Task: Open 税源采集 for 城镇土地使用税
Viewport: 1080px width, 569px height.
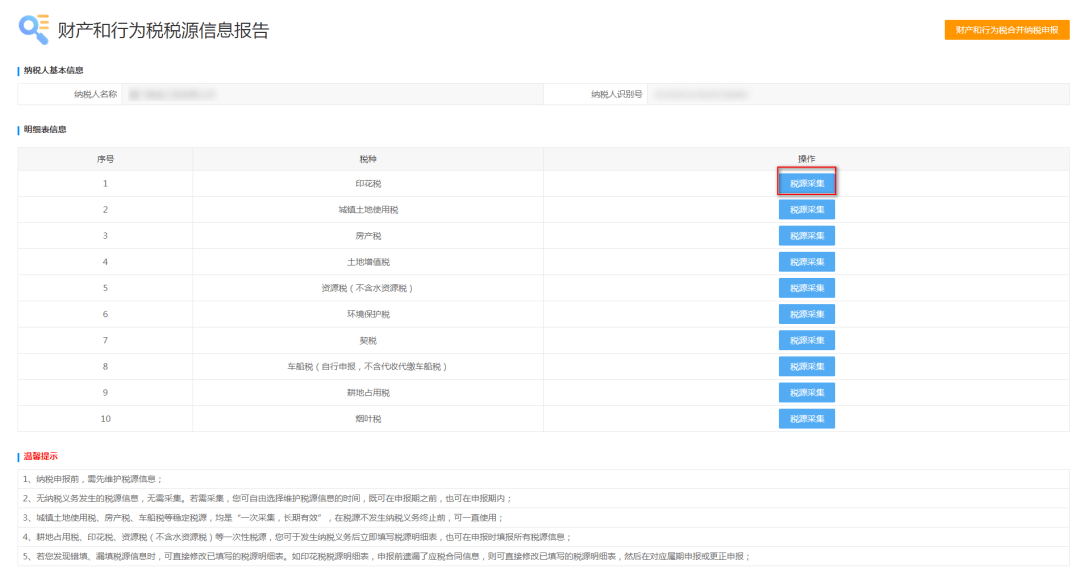Action: pos(806,210)
